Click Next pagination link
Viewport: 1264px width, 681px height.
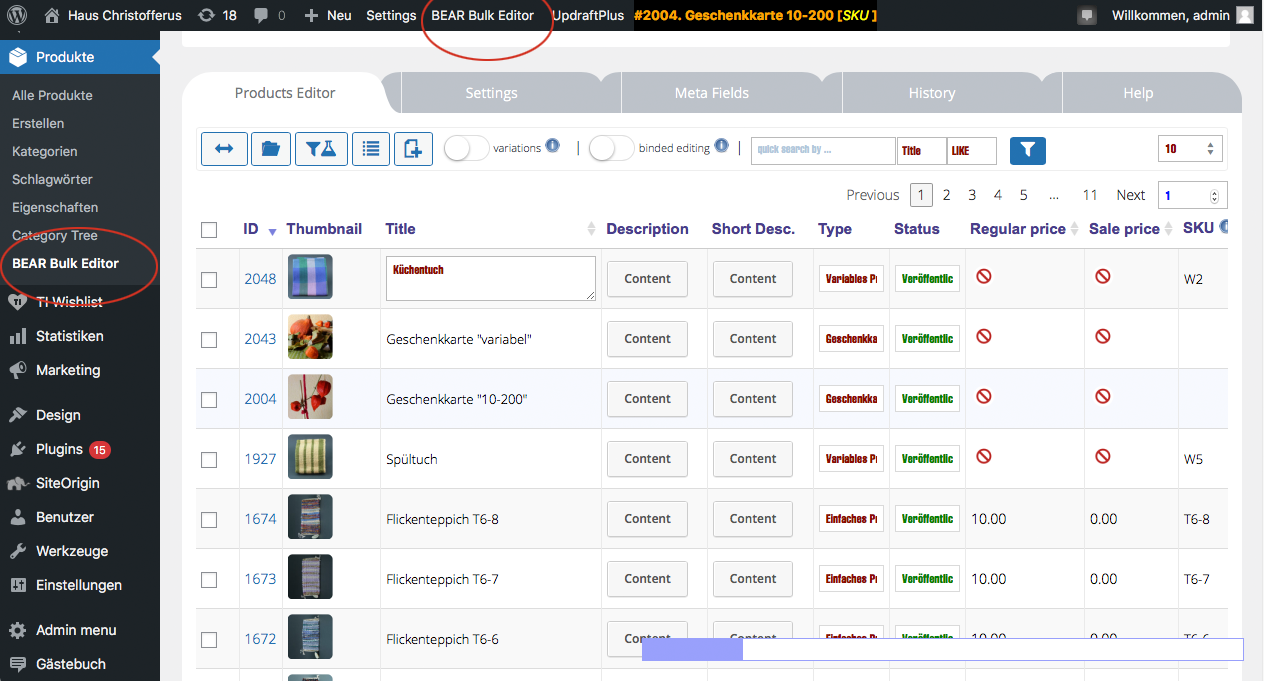[1131, 195]
